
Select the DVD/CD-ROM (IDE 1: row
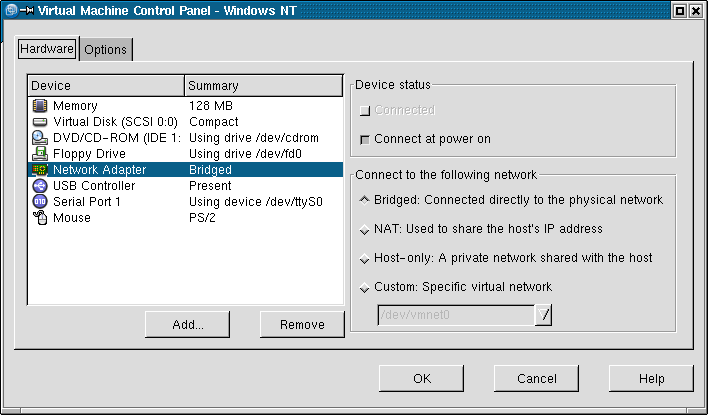[117, 138]
